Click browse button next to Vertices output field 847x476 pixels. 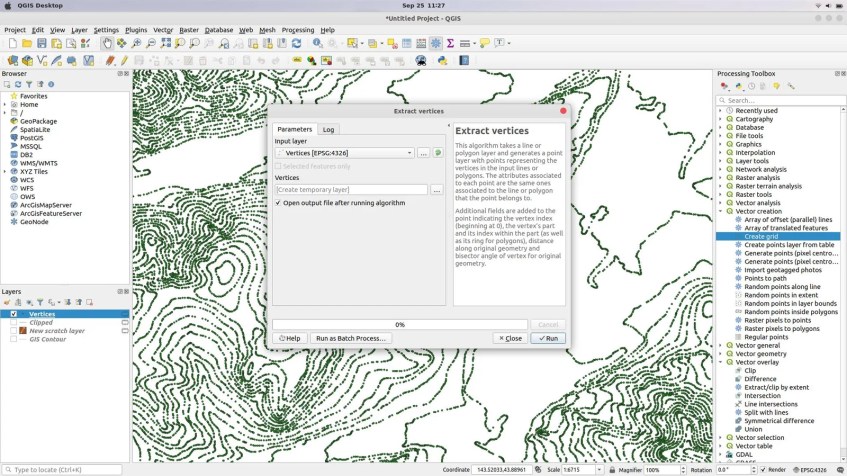click(x=436, y=190)
